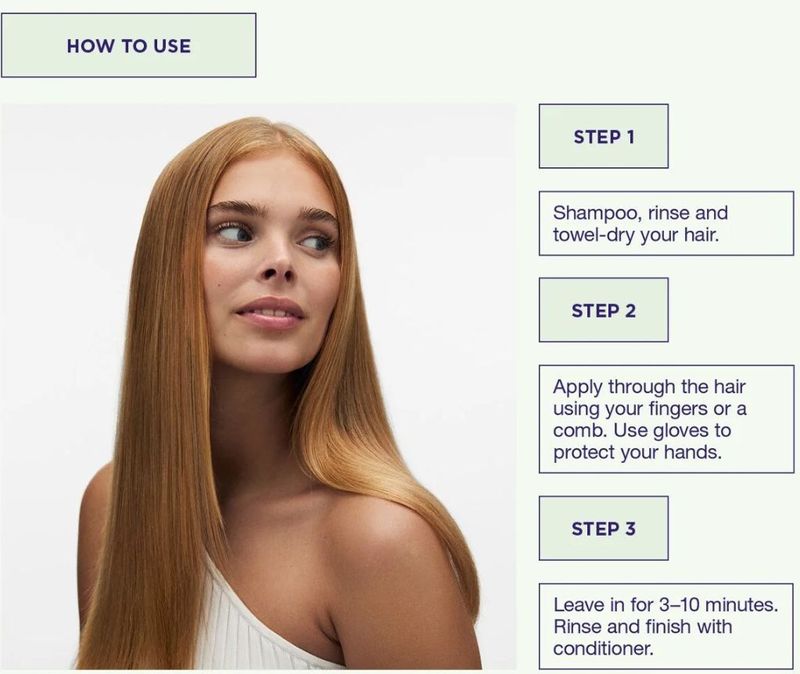Select the STEP 2 label box

click(x=604, y=310)
